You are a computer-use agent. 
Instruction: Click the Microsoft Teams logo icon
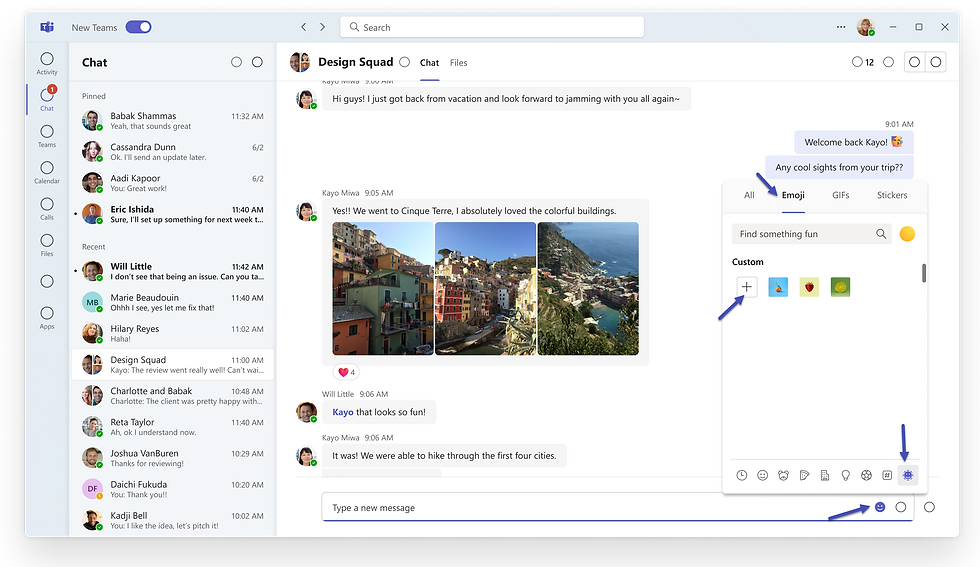tap(47, 27)
